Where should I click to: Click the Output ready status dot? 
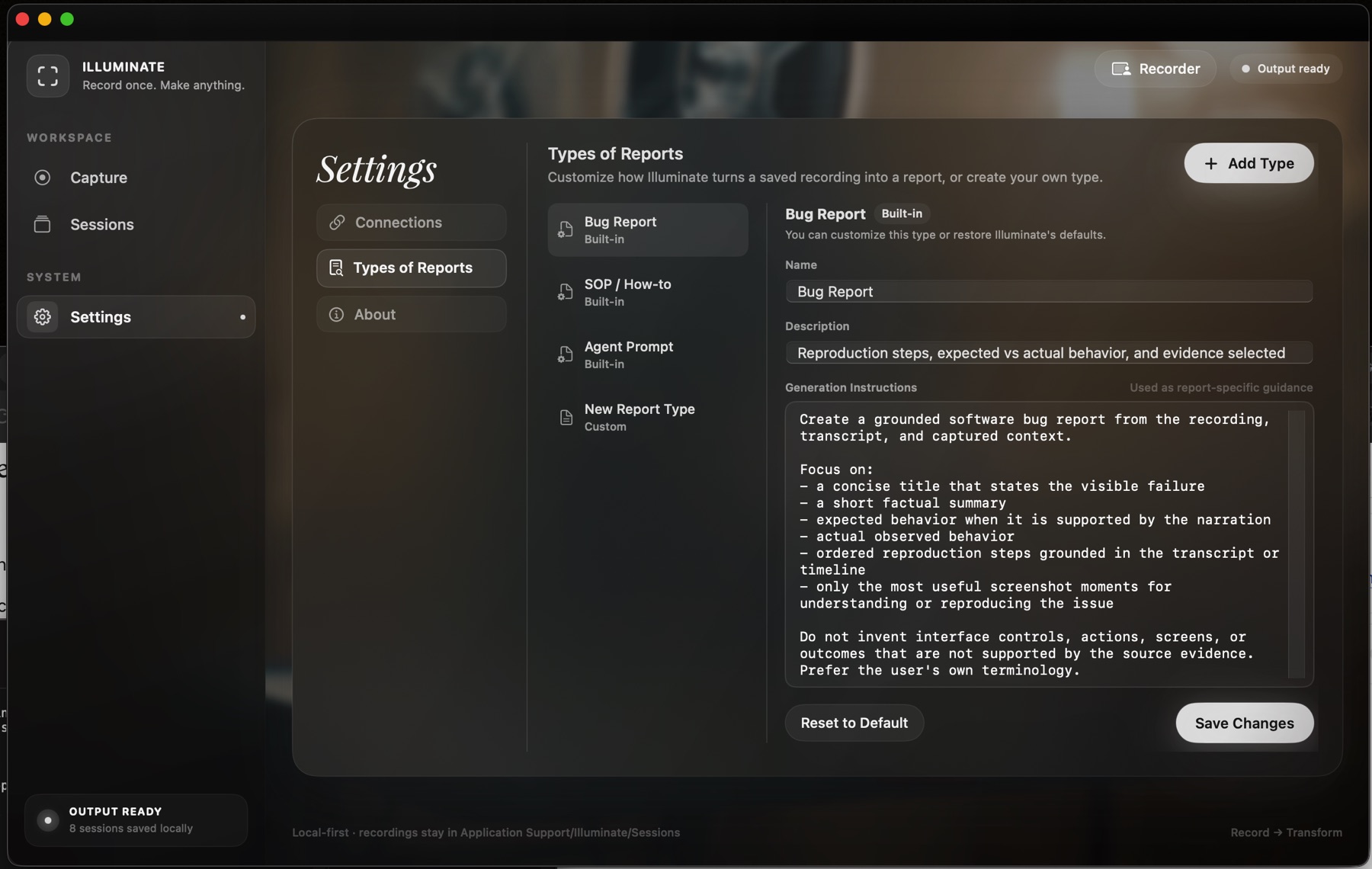pyautogui.click(x=1245, y=69)
